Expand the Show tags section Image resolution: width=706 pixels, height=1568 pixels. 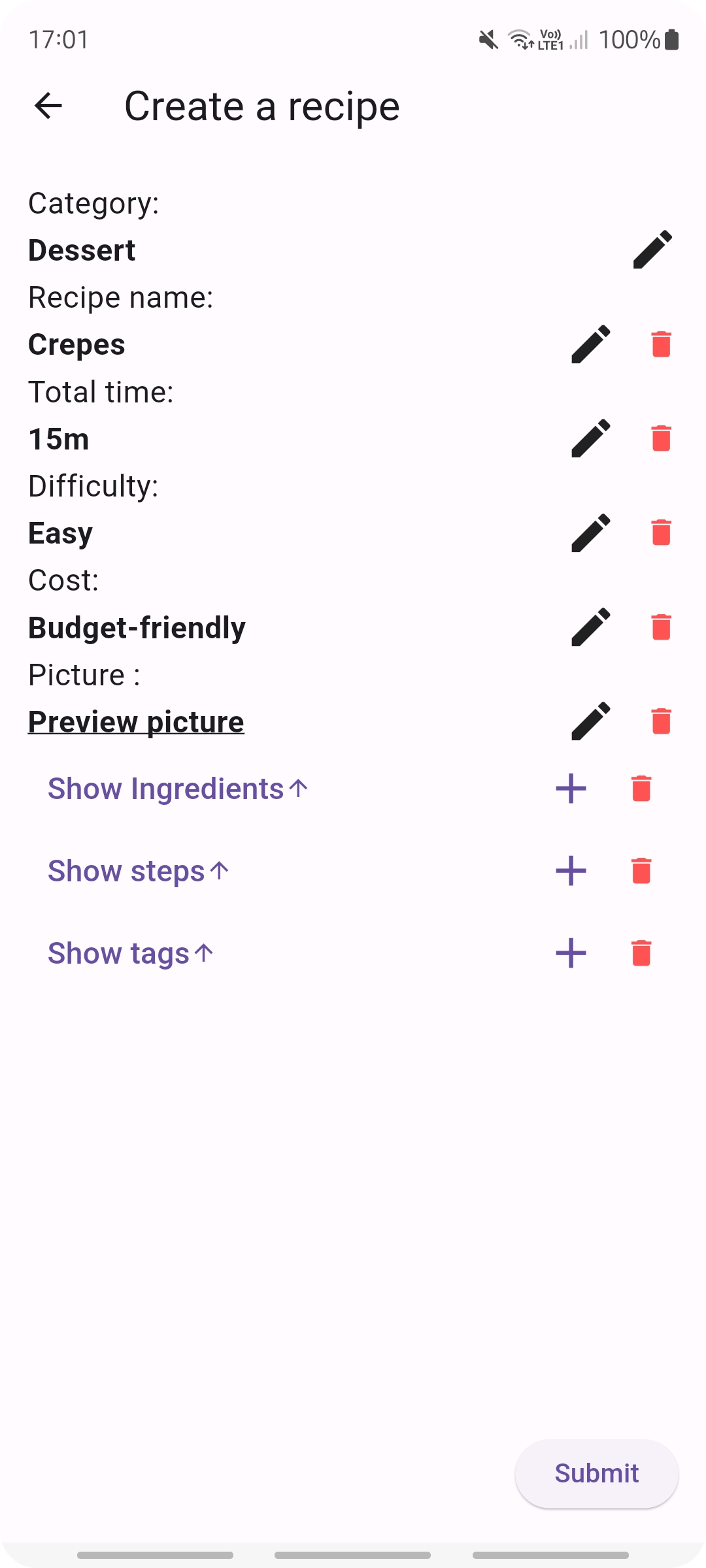(131, 953)
